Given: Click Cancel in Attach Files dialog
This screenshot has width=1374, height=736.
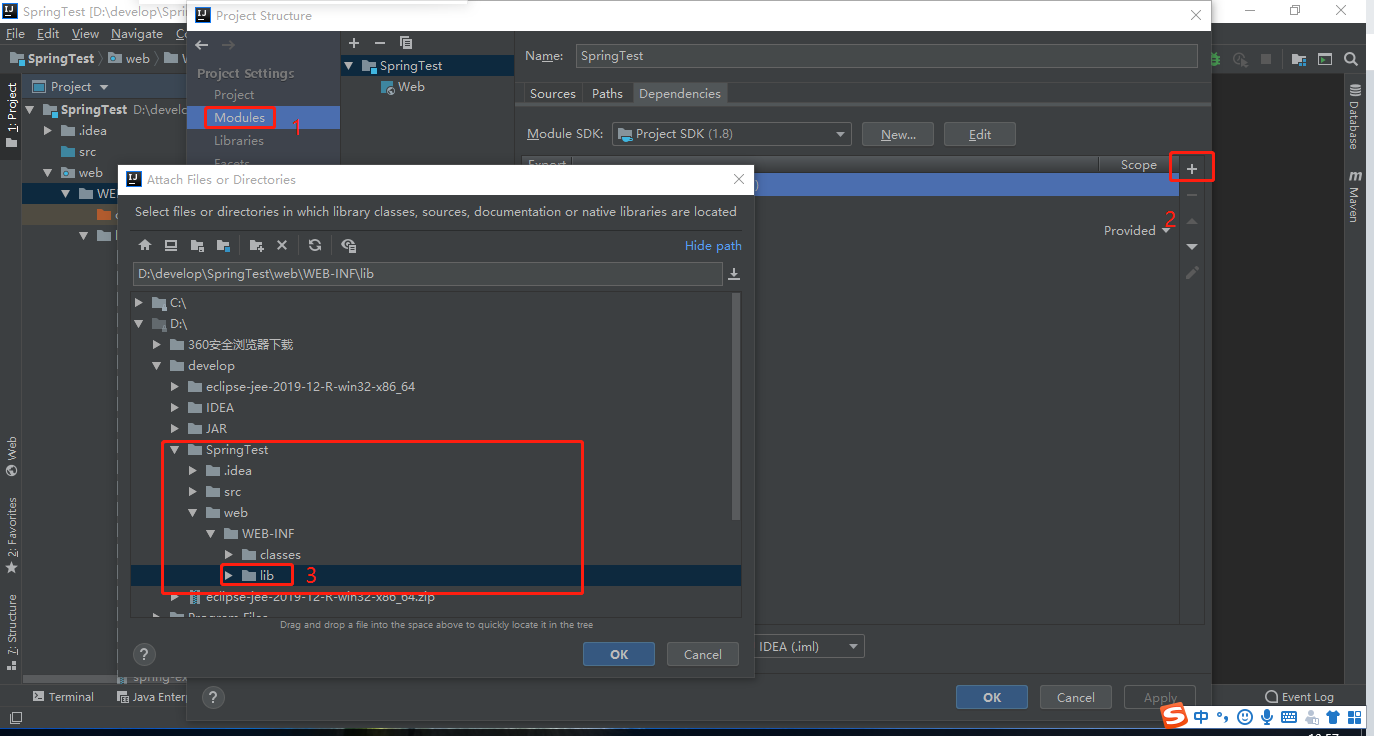Looking at the screenshot, I should click(703, 654).
